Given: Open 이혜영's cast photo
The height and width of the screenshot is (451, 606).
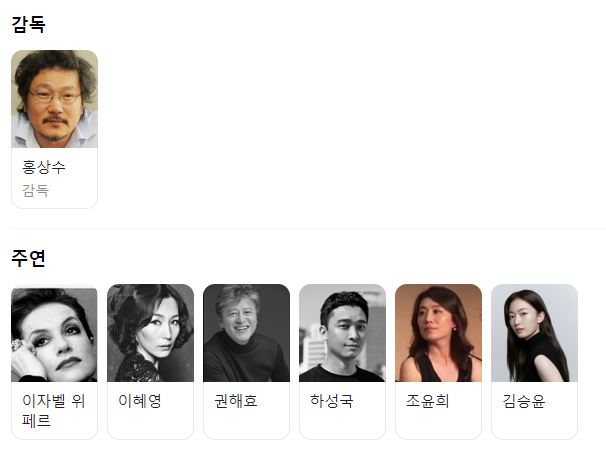Looking at the screenshot, I should 150,333.
